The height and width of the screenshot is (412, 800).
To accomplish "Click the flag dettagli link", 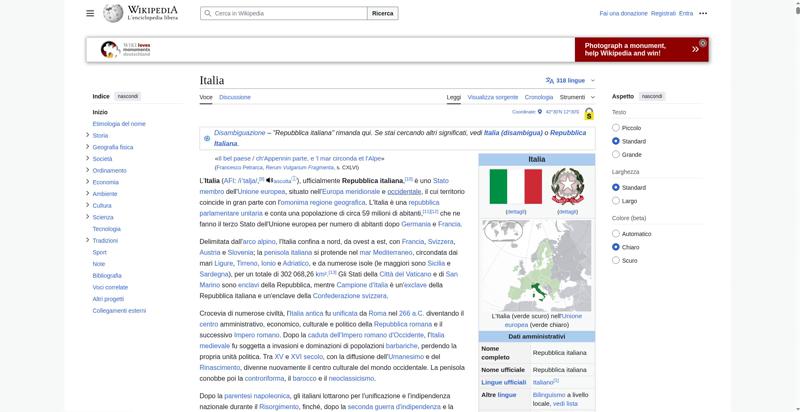I will tap(516, 212).
